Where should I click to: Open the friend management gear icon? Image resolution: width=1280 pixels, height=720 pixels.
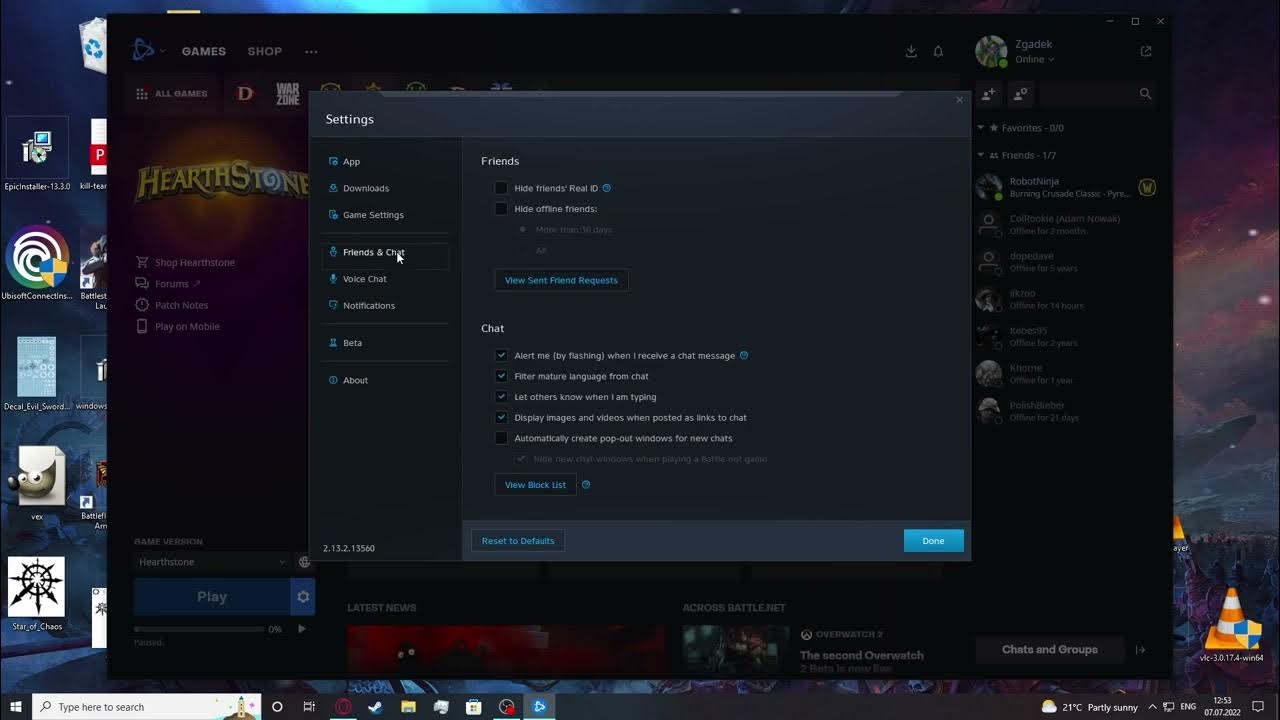click(1021, 94)
